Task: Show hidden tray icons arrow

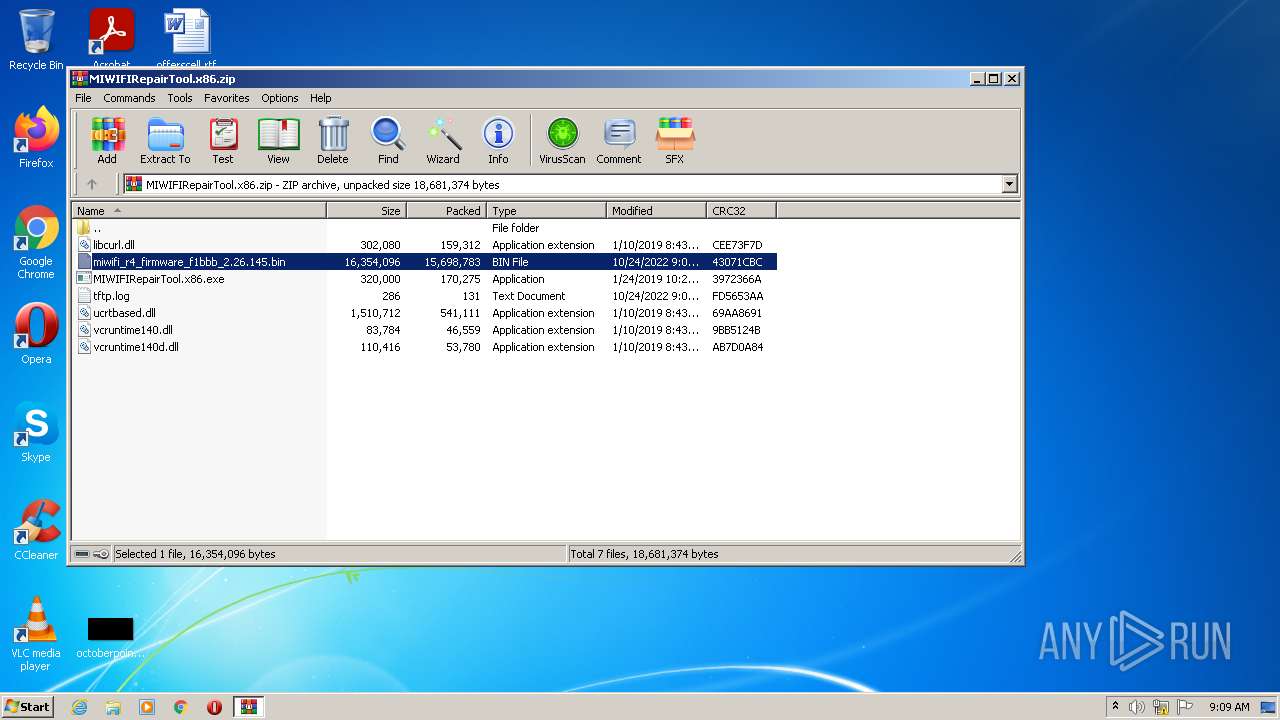Action: pos(1116,707)
